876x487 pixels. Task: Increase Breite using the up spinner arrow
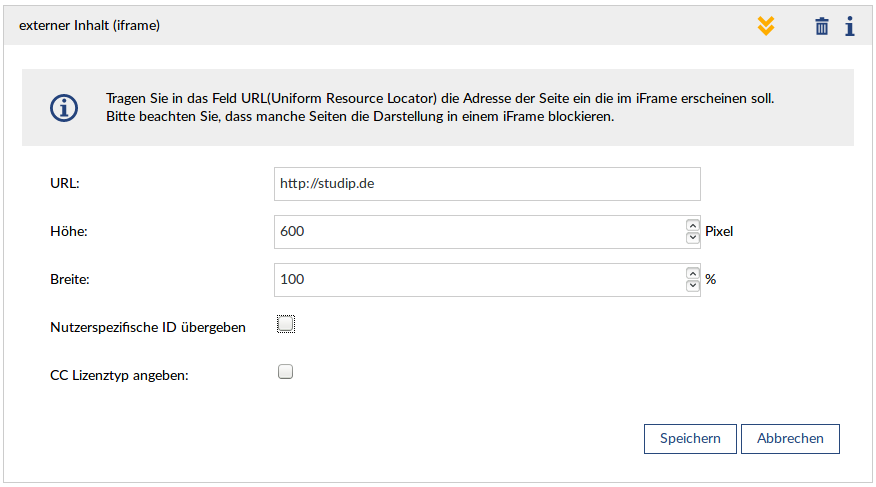click(693, 273)
